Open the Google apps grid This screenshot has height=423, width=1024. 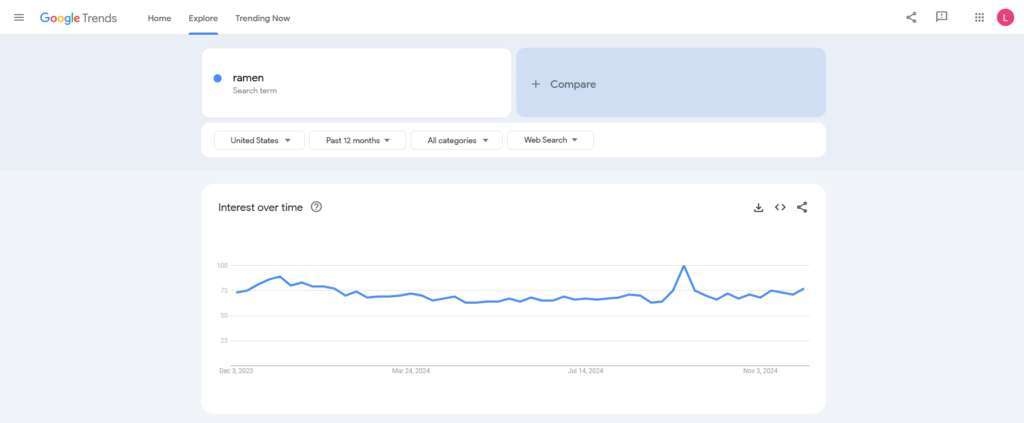point(978,17)
